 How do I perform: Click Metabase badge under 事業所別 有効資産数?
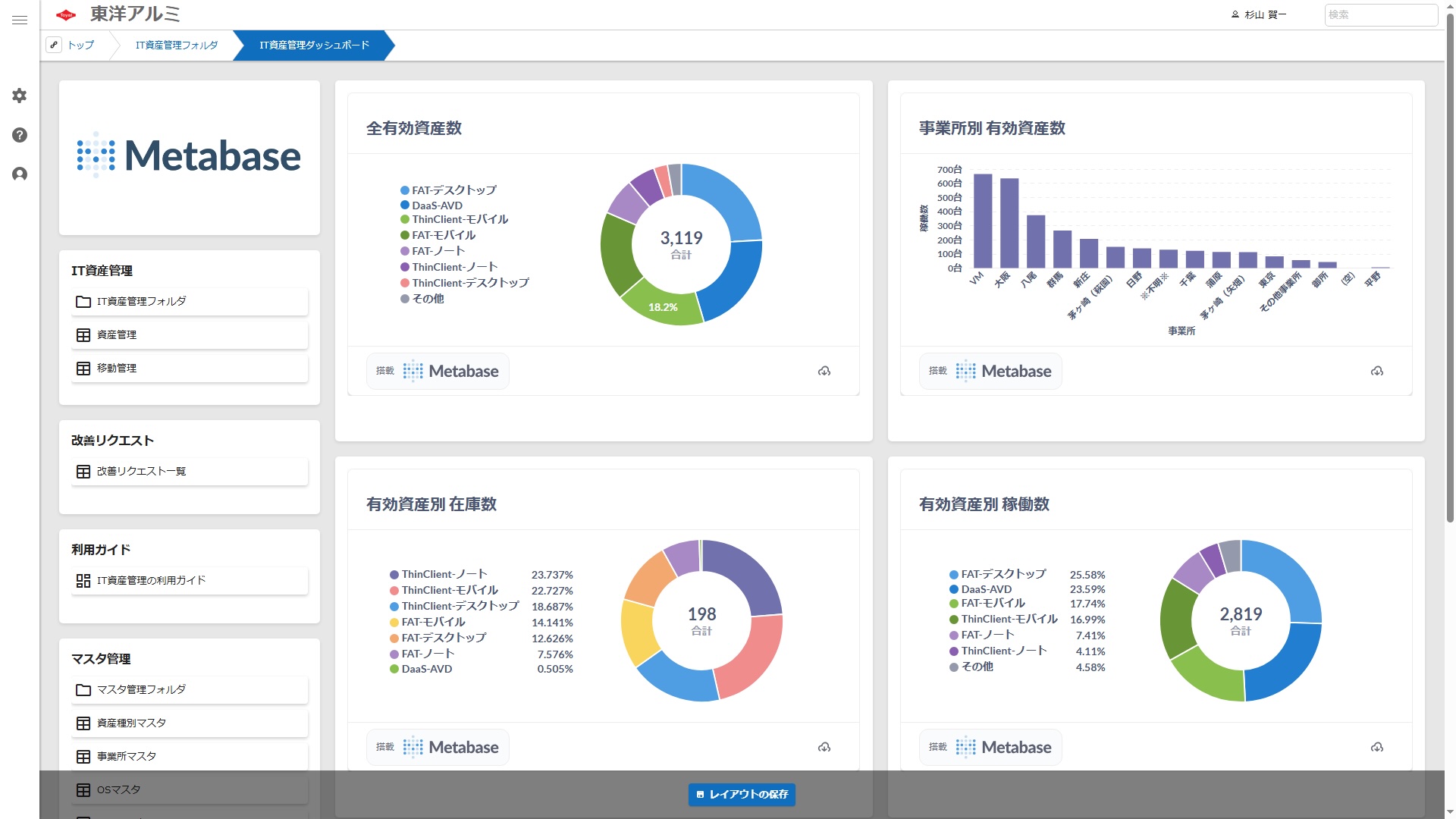990,371
